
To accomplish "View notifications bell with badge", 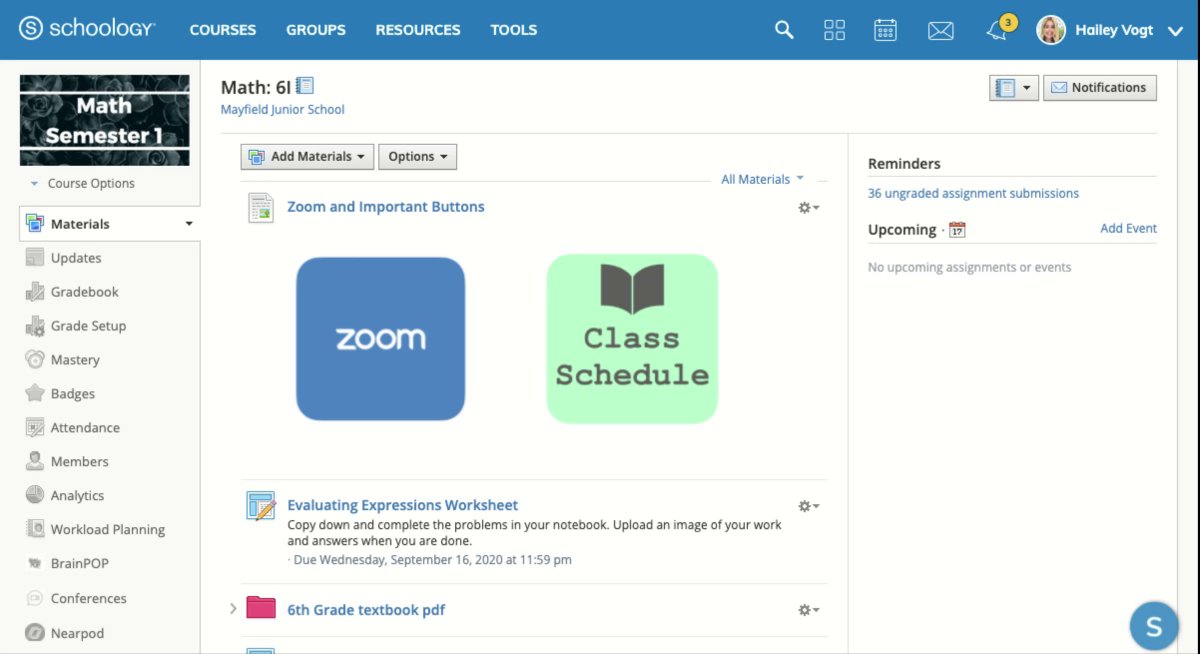I will (998, 30).
